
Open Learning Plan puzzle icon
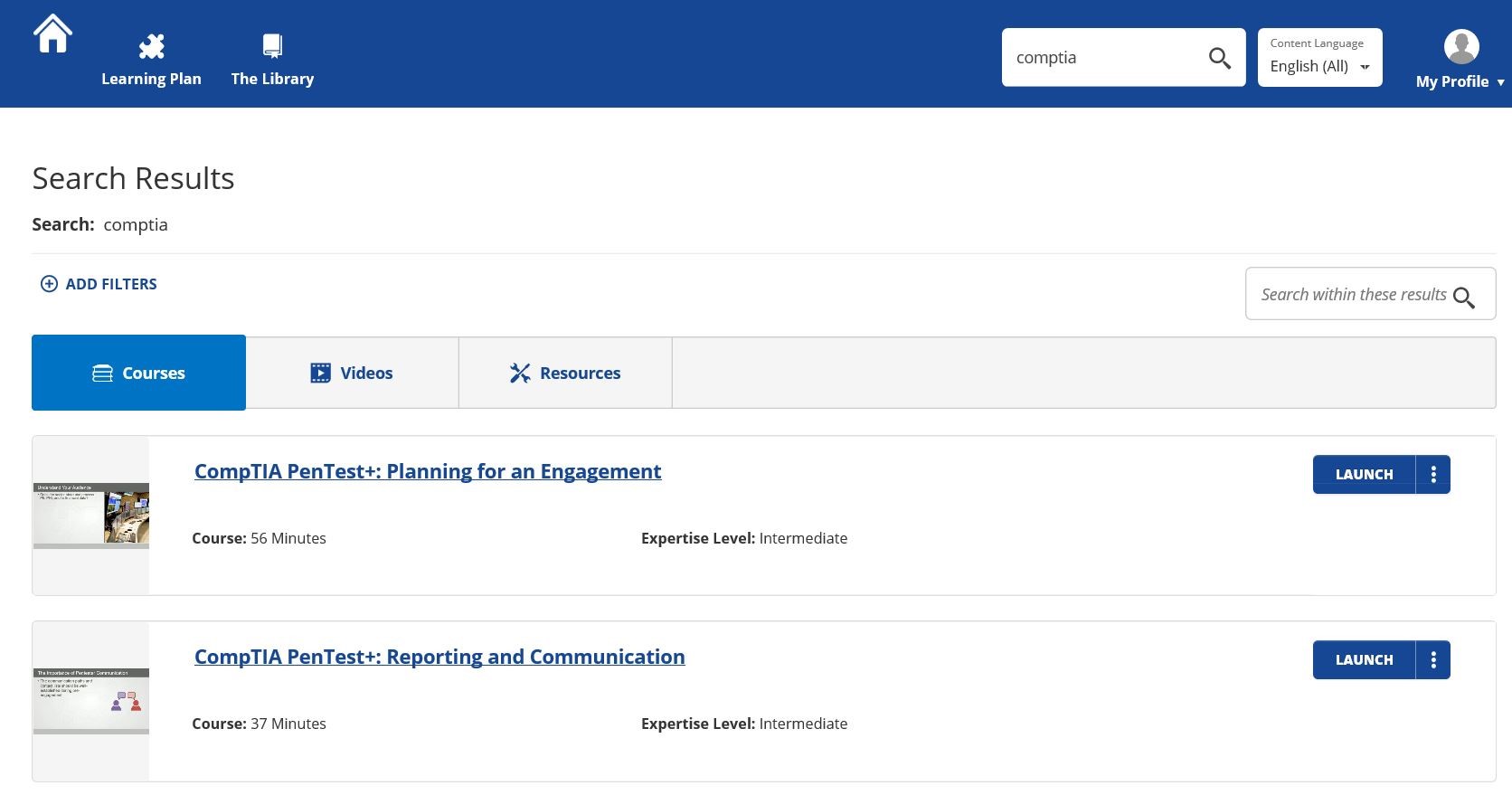point(152,46)
